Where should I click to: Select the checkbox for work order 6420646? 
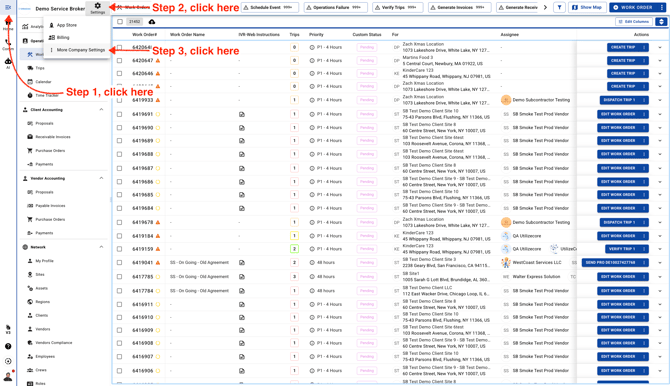[x=120, y=74]
